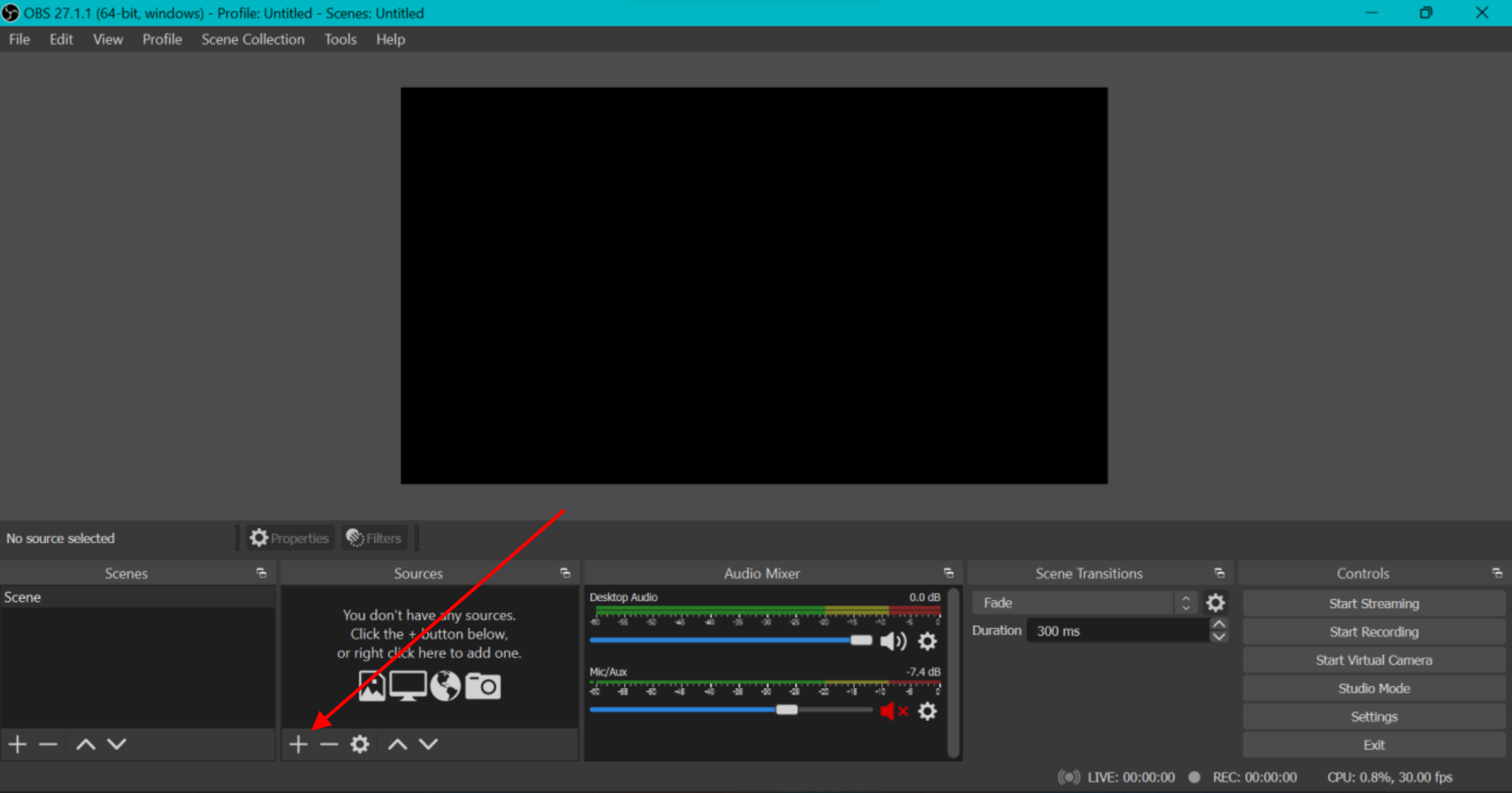Pop out the Sources dock panel
Image resolution: width=1512 pixels, height=793 pixels.
pos(565,573)
